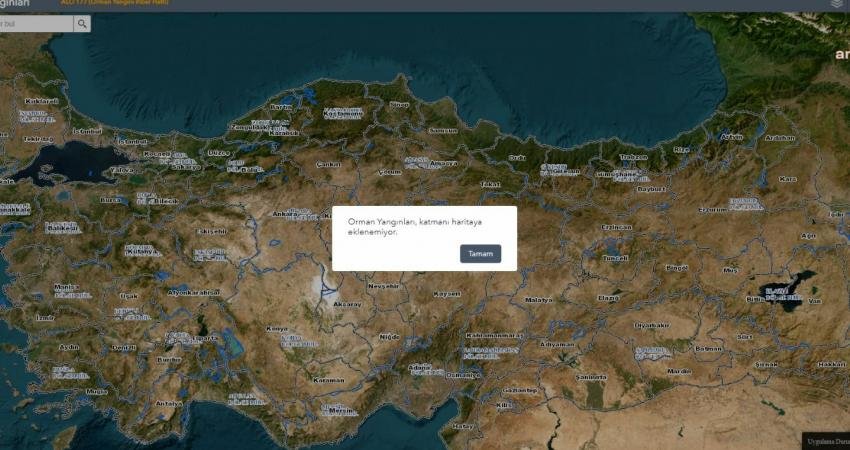Click the Hatay label on map
The width and height of the screenshot is (850, 450).
click(x=462, y=426)
